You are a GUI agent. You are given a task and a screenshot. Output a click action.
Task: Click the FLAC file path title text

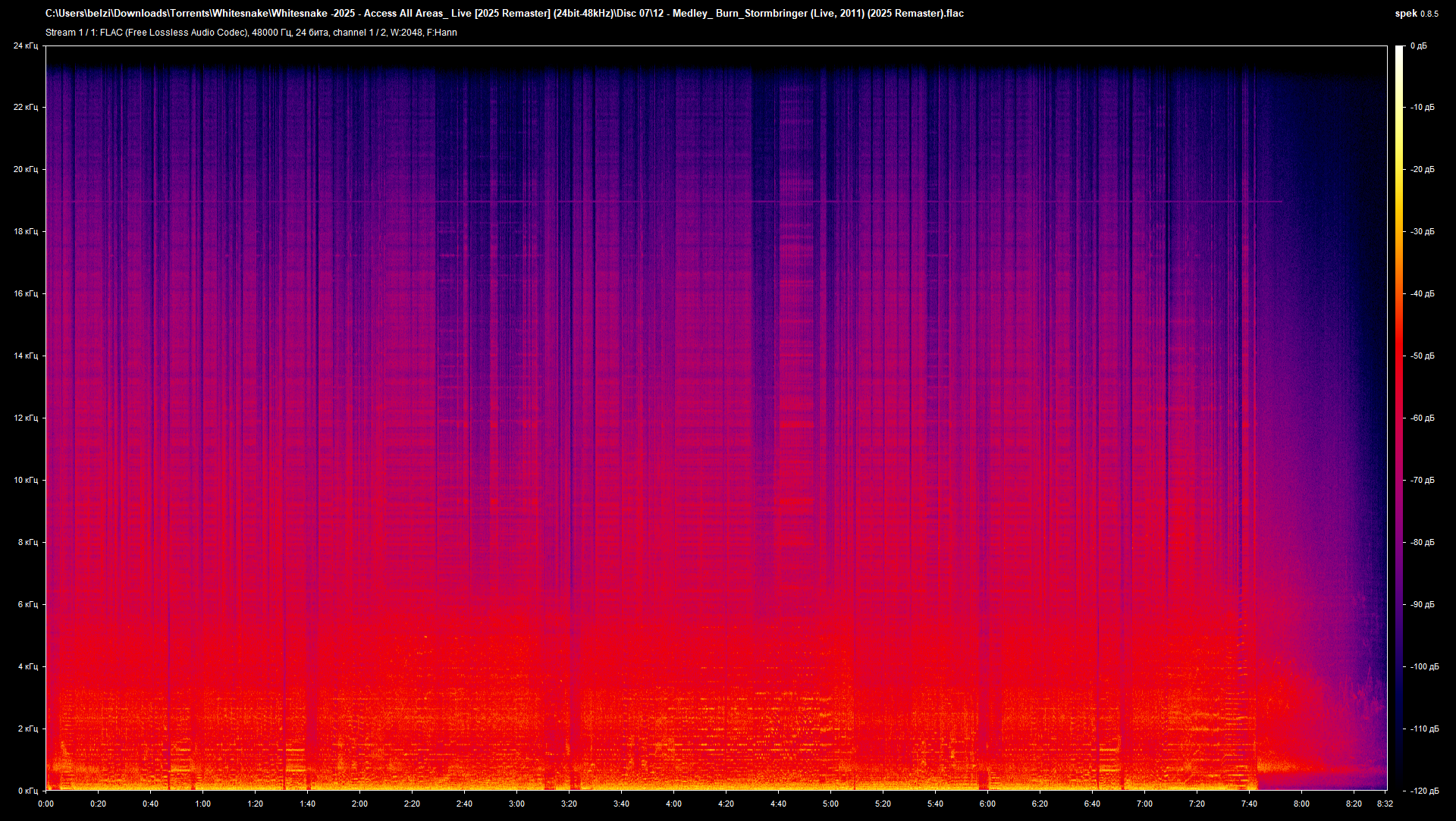[504, 13]
